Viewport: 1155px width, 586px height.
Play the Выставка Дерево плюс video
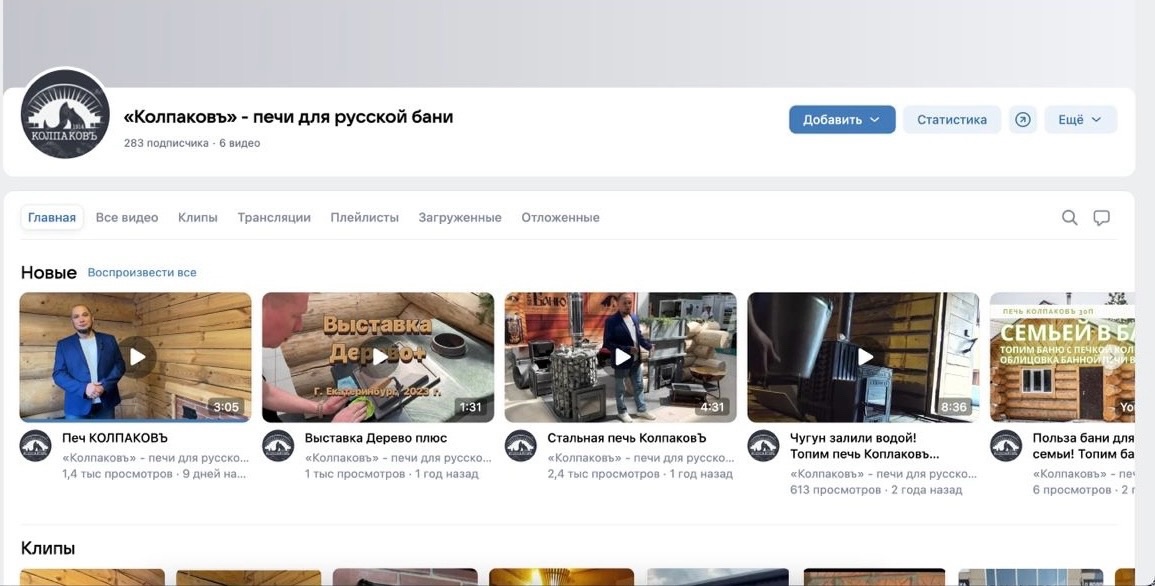[379, 357]
